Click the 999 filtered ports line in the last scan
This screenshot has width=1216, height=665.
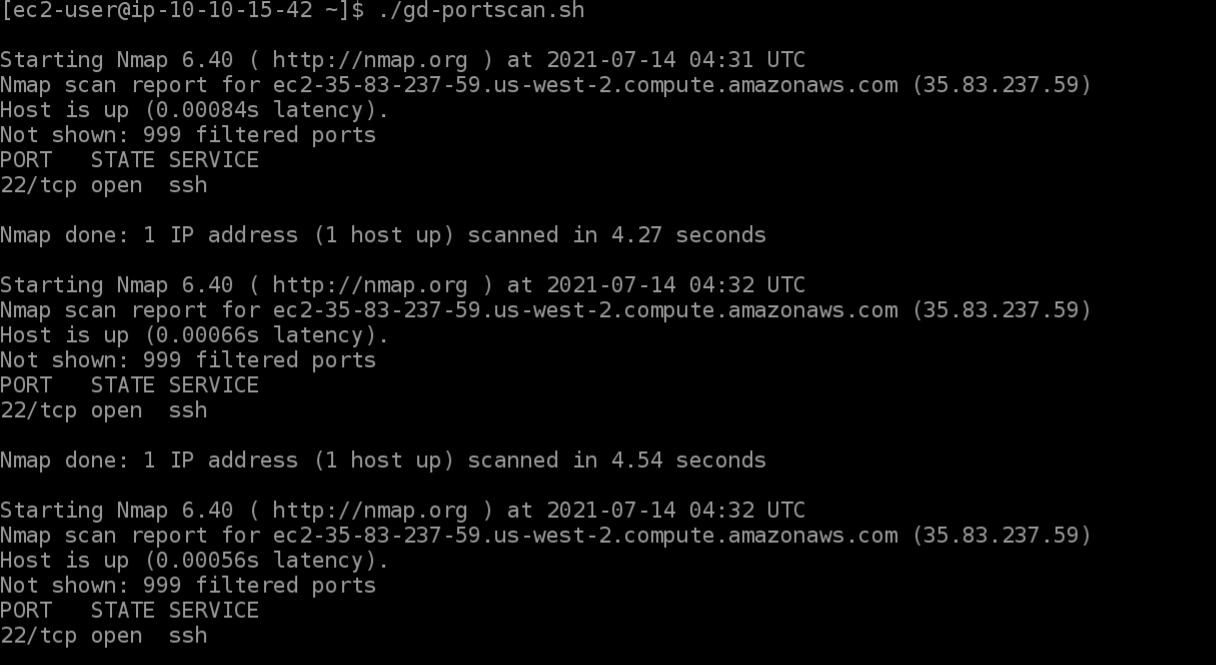pos(188,585)
